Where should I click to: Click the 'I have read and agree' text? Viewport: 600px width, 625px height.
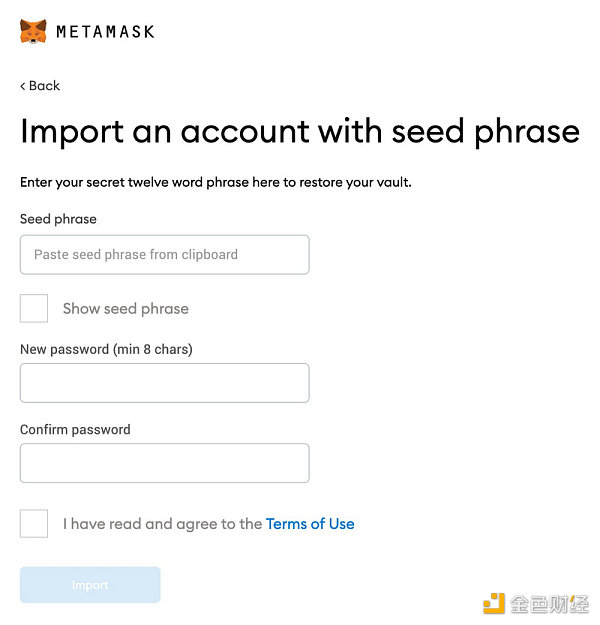tap(162, 524)
